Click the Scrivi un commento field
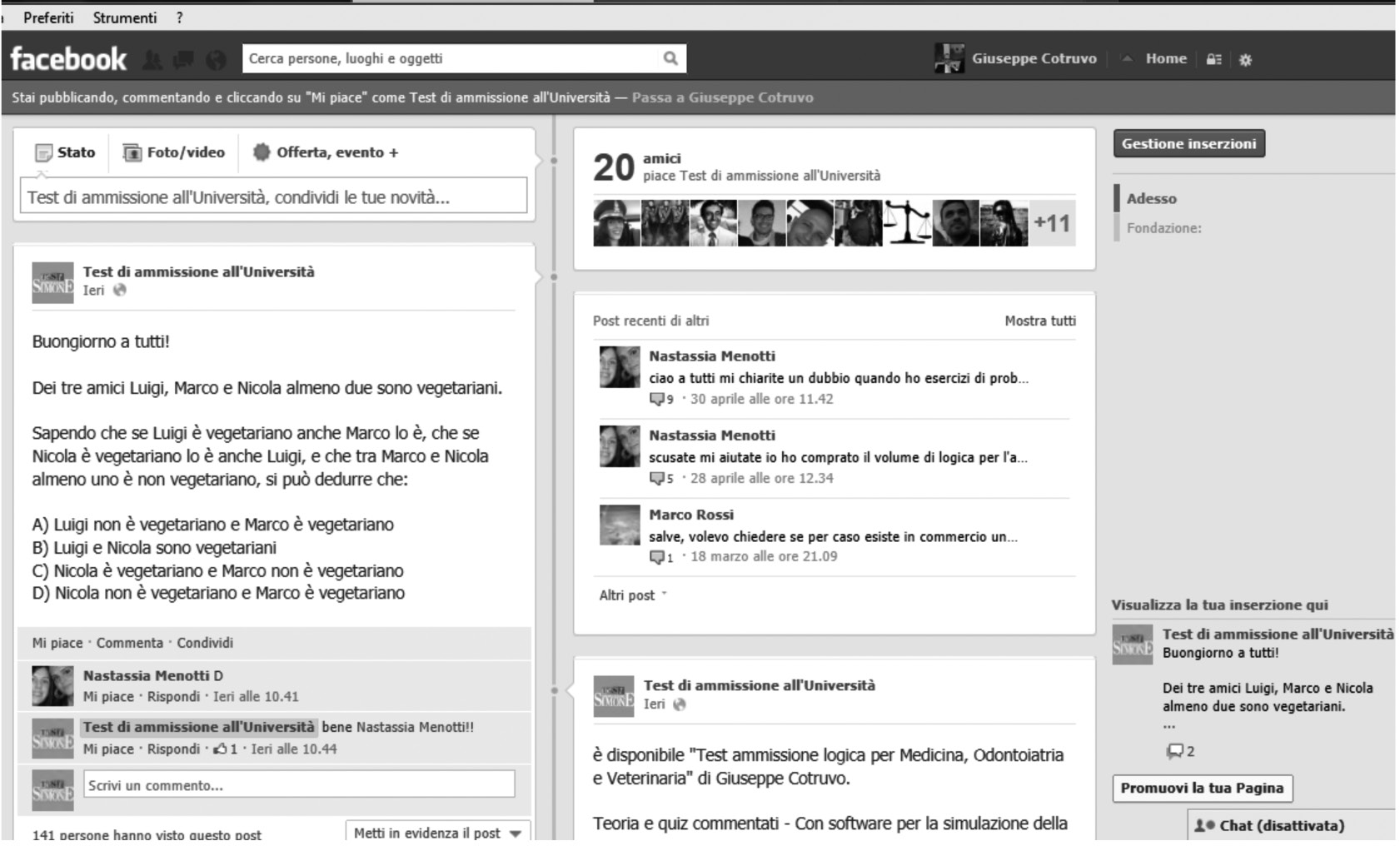 point(299,784)
